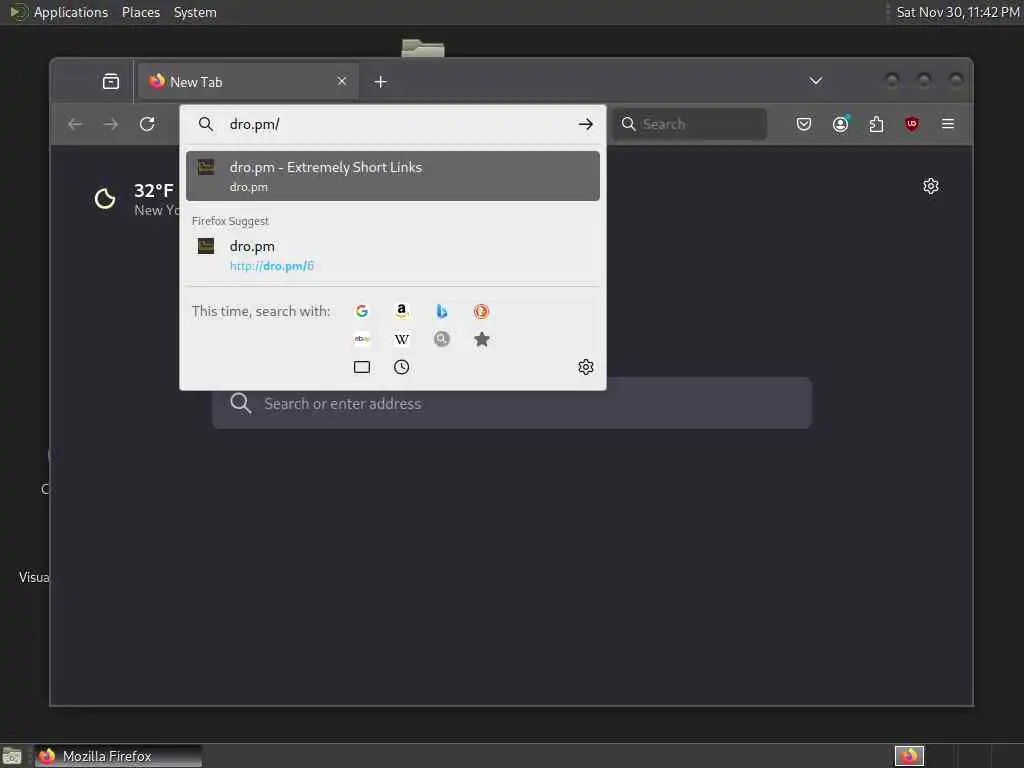Image resolution: width=1024 pixels, height=768 pixels.
Task: Search this time with eBay
Action: tap(362, 339)
